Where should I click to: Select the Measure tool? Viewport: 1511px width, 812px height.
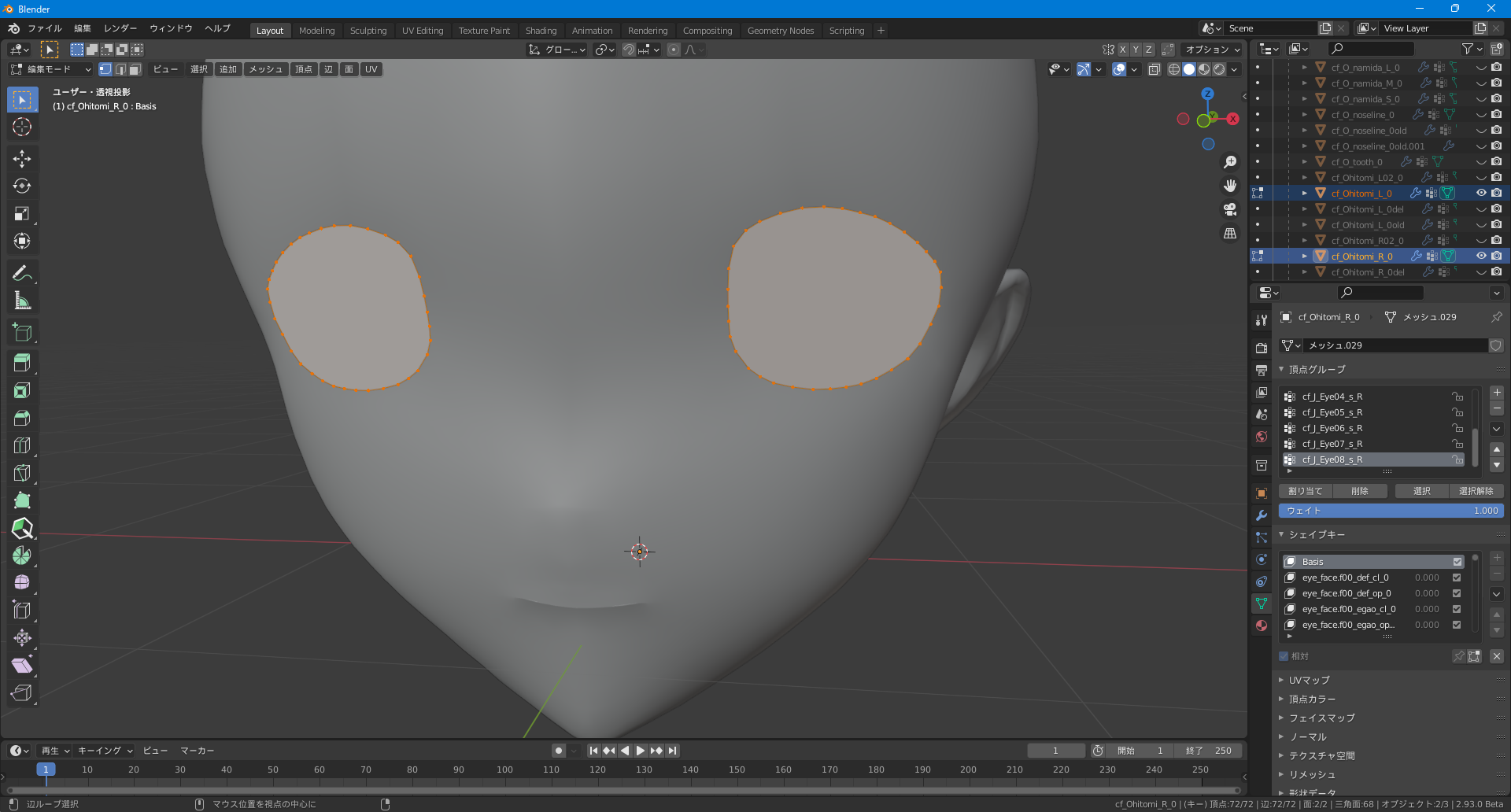(x=22, y=301)
